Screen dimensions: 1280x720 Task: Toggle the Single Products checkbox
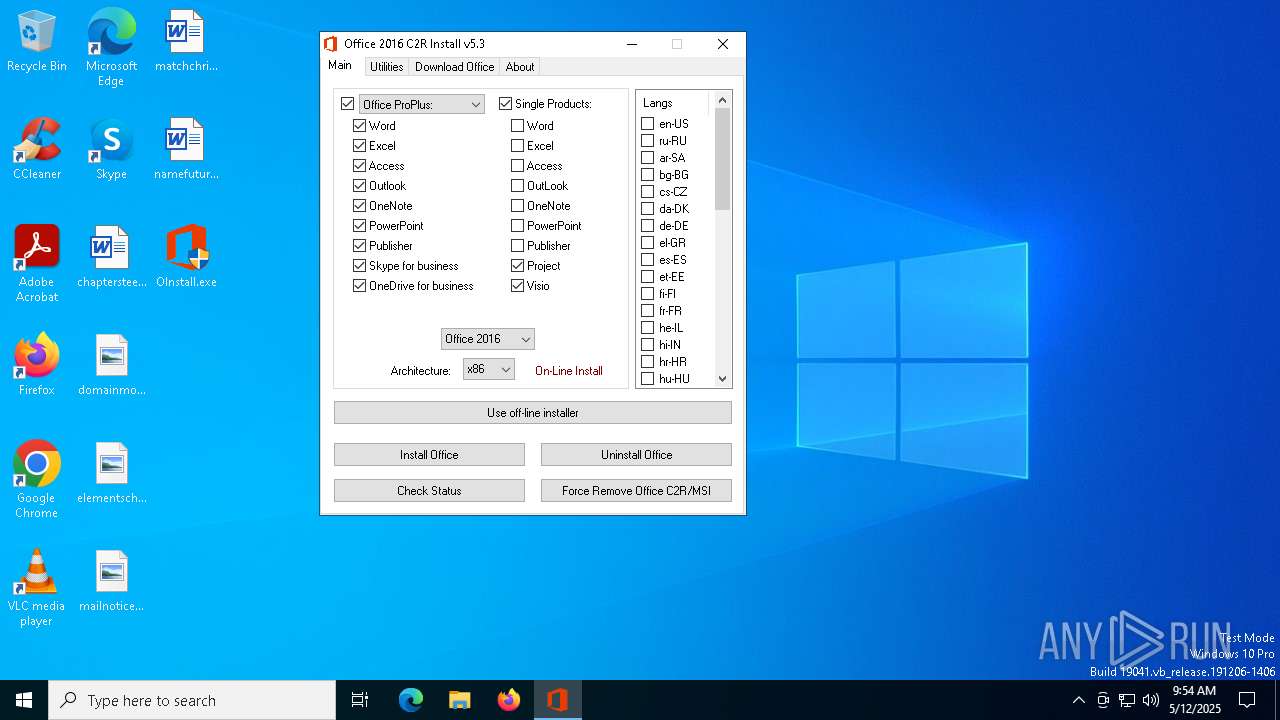(x=506, y=104)
